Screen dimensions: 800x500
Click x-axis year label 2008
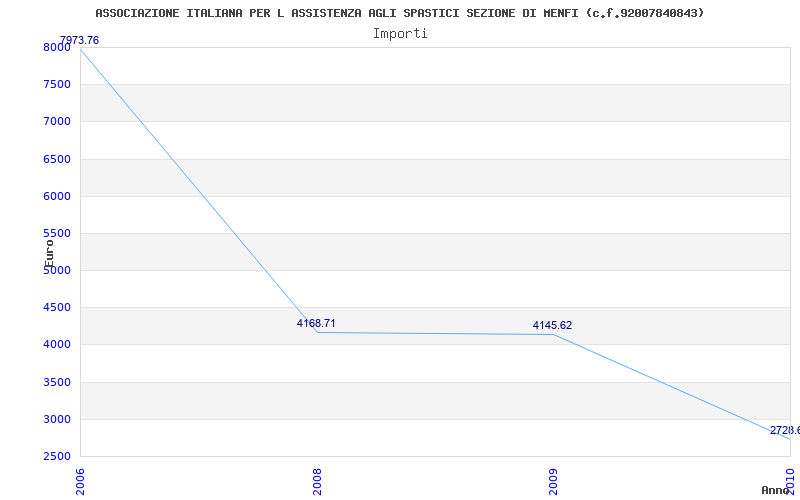click(317, 482)
